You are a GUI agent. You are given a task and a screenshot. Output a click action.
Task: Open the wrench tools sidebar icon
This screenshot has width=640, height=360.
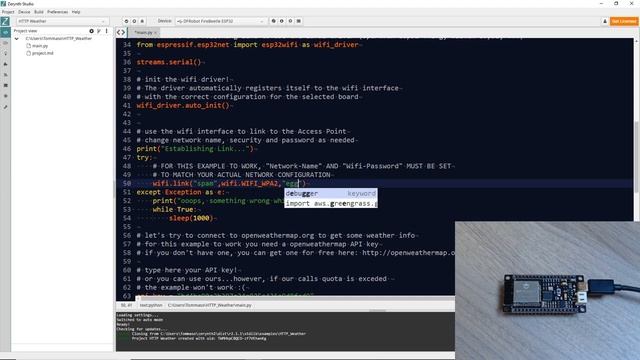(5, 107)
